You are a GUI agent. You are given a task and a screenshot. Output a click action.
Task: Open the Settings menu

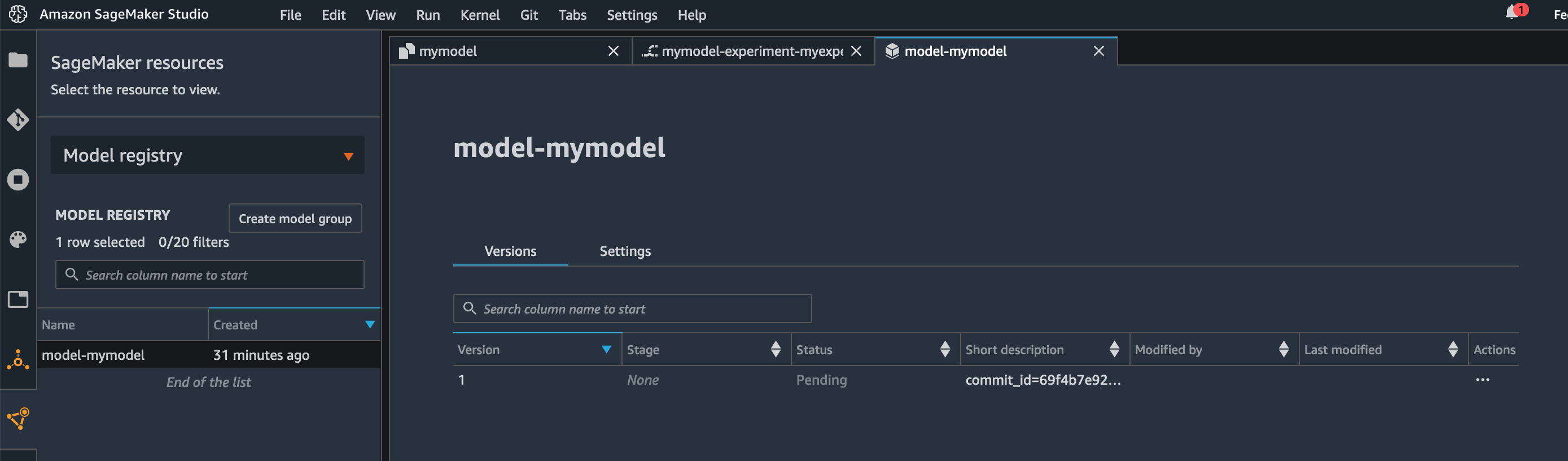coord(632,15)
